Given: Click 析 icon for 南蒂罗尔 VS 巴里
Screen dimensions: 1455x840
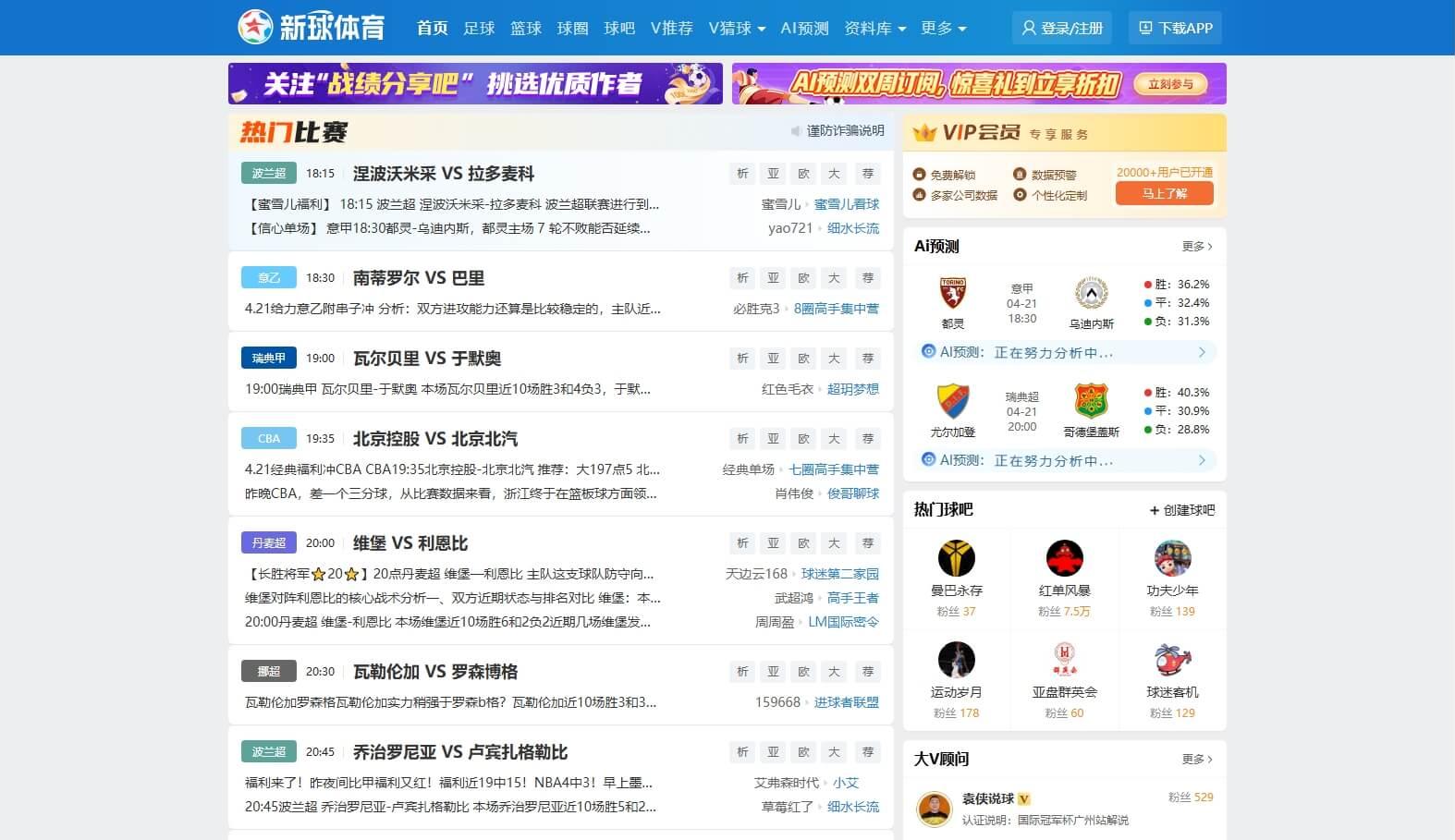Looking at the screenshot, I should [742, 278].
